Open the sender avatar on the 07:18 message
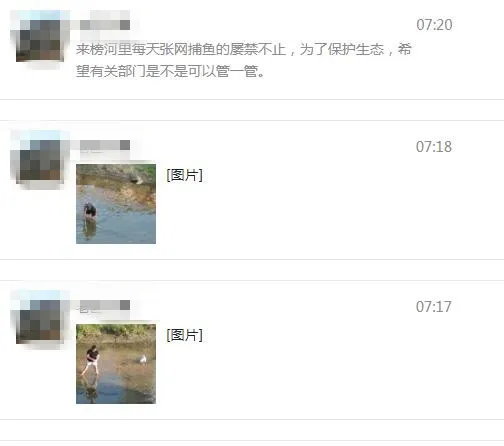504x446 pixels. point(40,160)
